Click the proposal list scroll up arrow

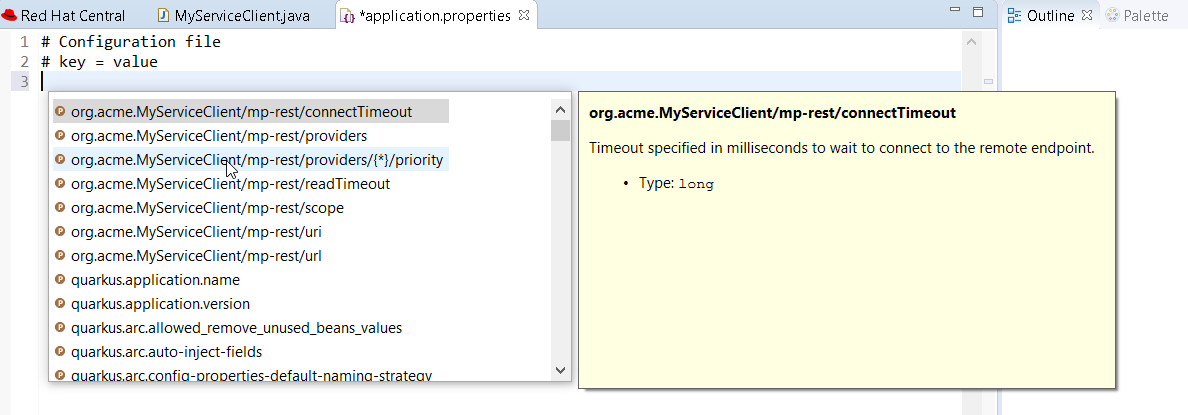(x=561, y=110)
